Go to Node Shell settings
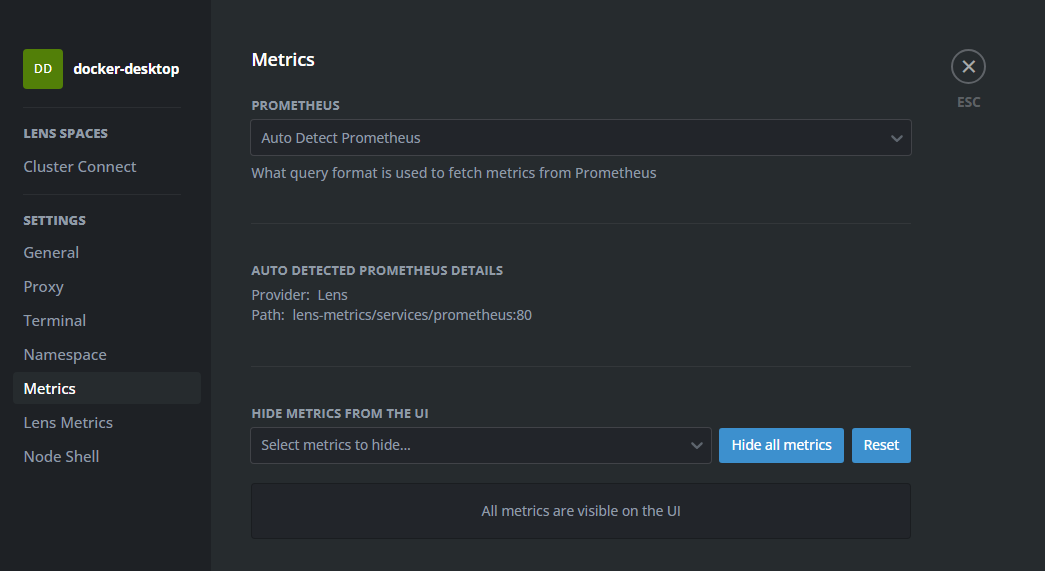Image resolution: width=1045 pixels, height=571 pixels. click(61, 456)
